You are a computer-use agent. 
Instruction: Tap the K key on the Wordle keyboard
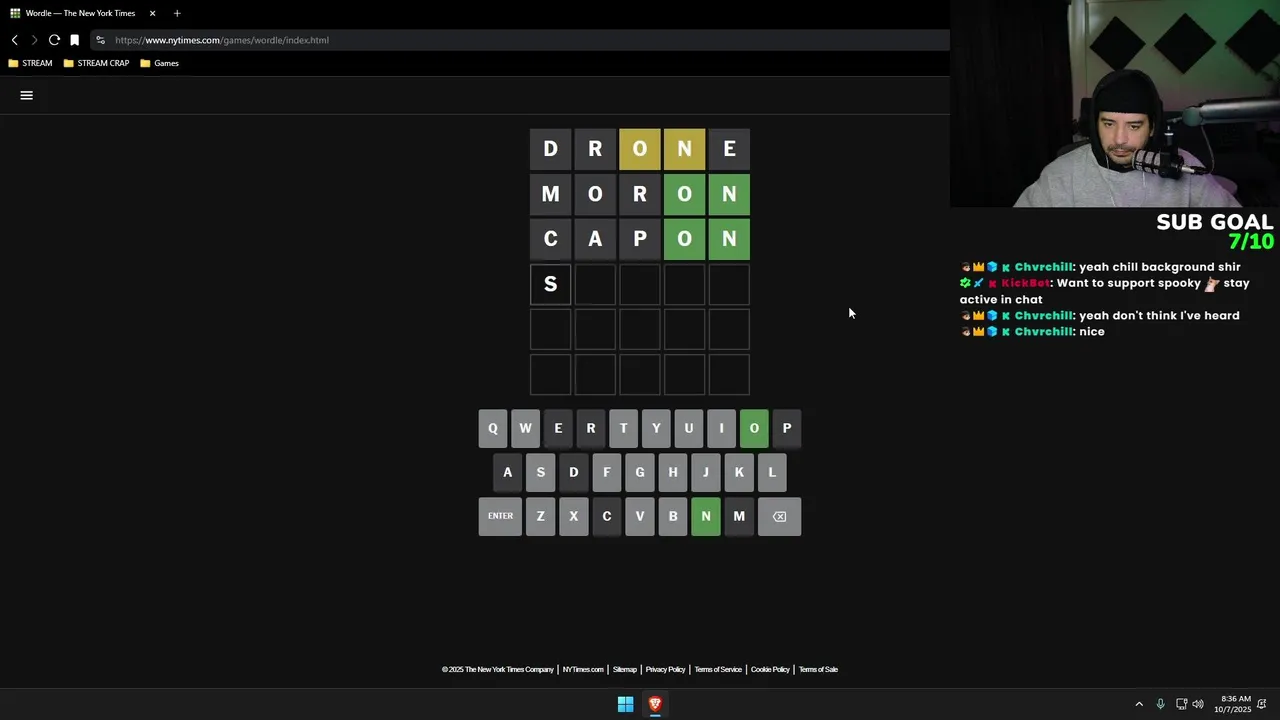(x=739, y=472)
